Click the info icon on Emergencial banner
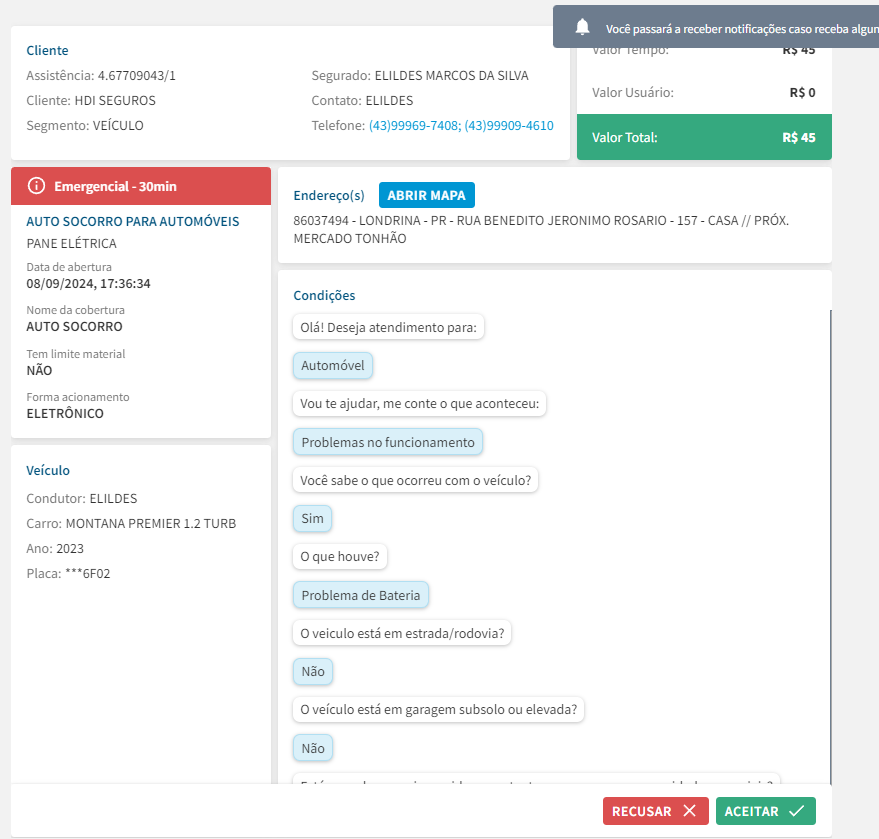Screen dimensions: 879x839 pos(37,186)
